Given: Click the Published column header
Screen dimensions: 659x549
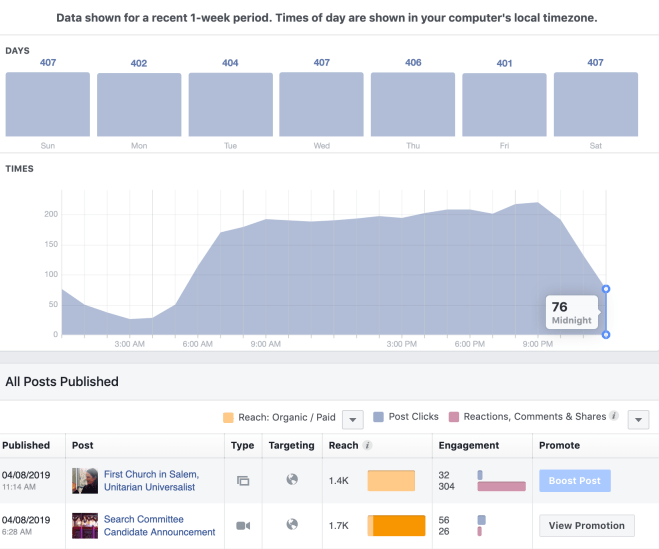Looking at the screenshot, I should pyautogui.click(x=26, y=445).
